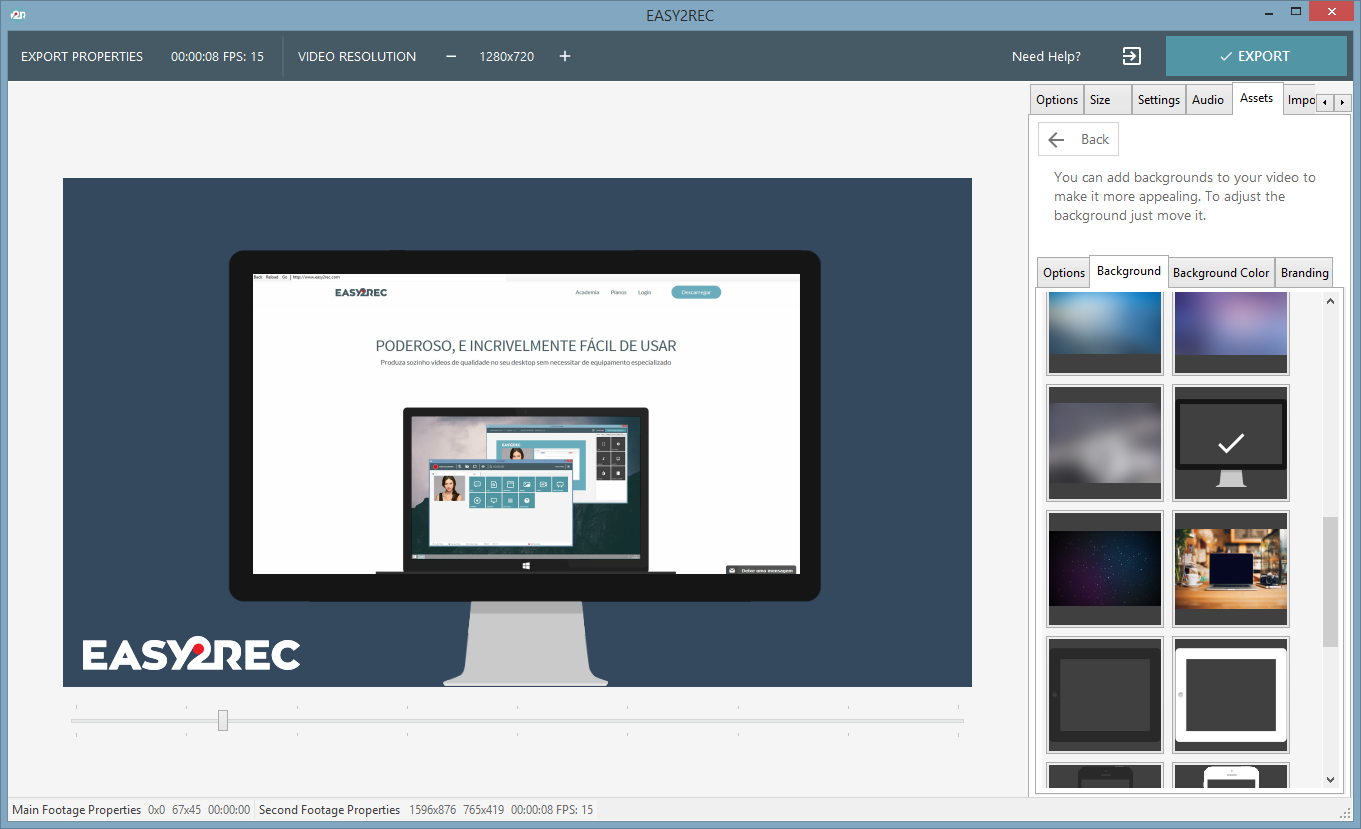Image resolution: width=1361 pixels, height=829 pixels.
Task: Choose the blue blurred background thumbnail
Action: coord(1105,333)
